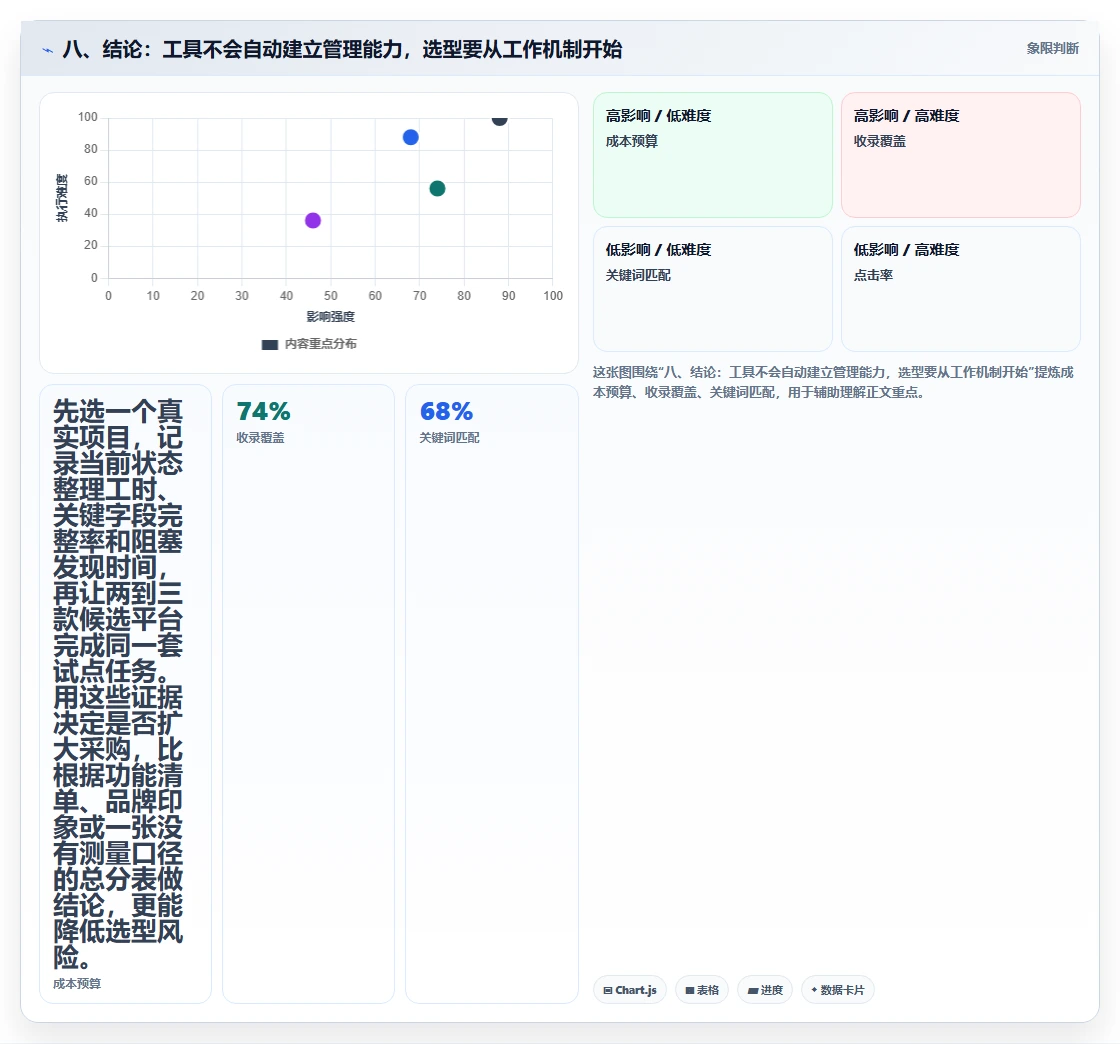Click 关键词匹配 in the low-impact quadrant card

point(639,276)
